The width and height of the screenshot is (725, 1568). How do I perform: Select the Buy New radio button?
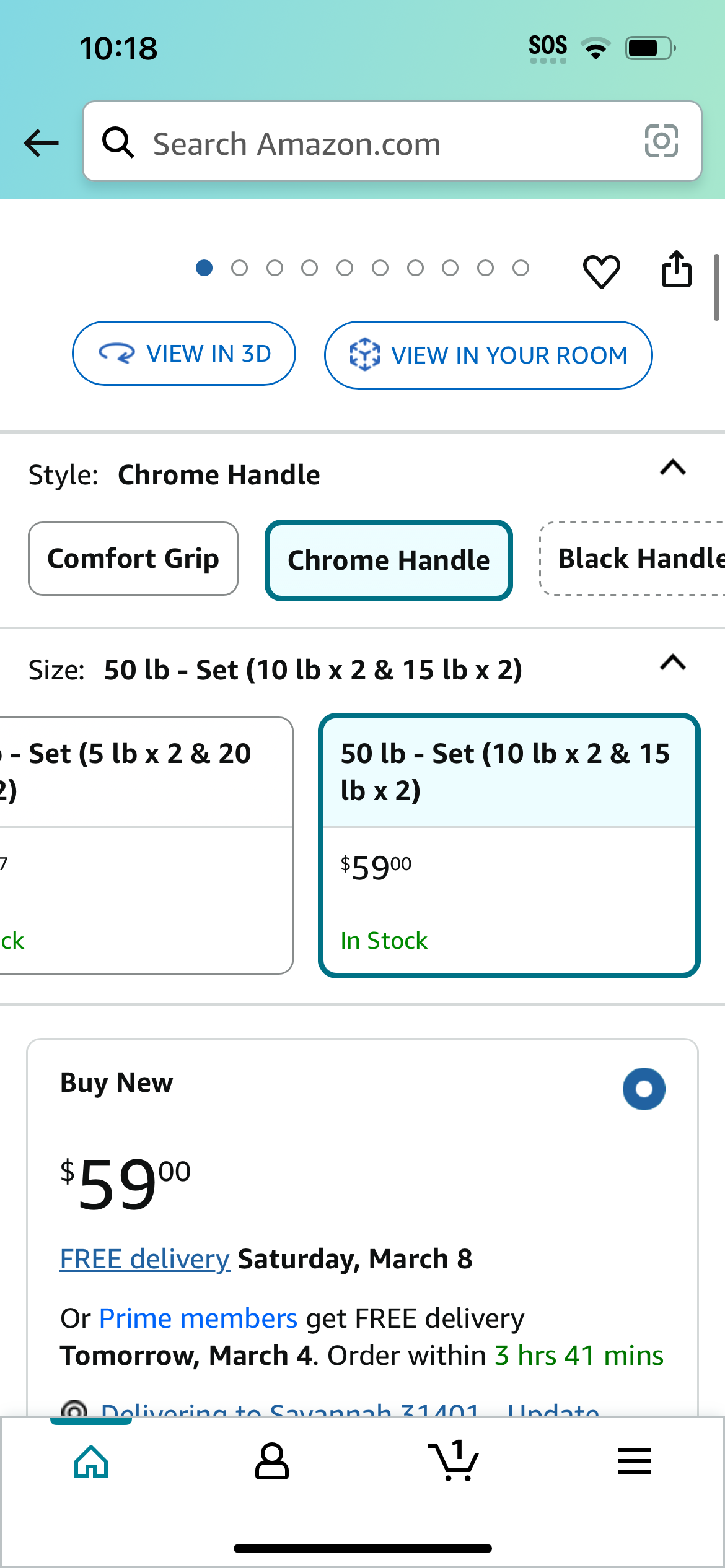coord(644,1089)
